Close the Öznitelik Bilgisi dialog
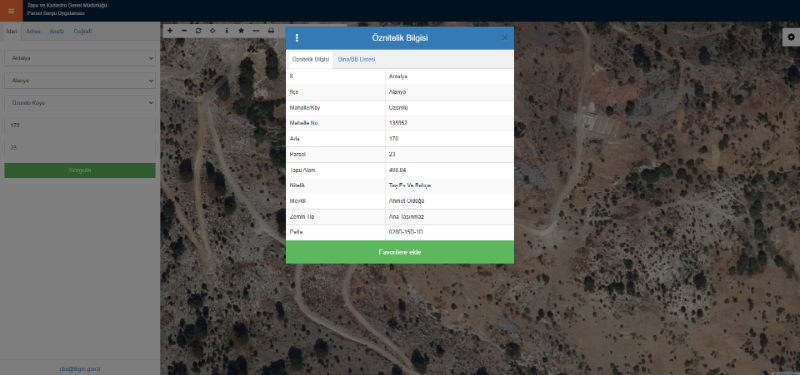This screenshot has width=800, height=375. (505, 38)
